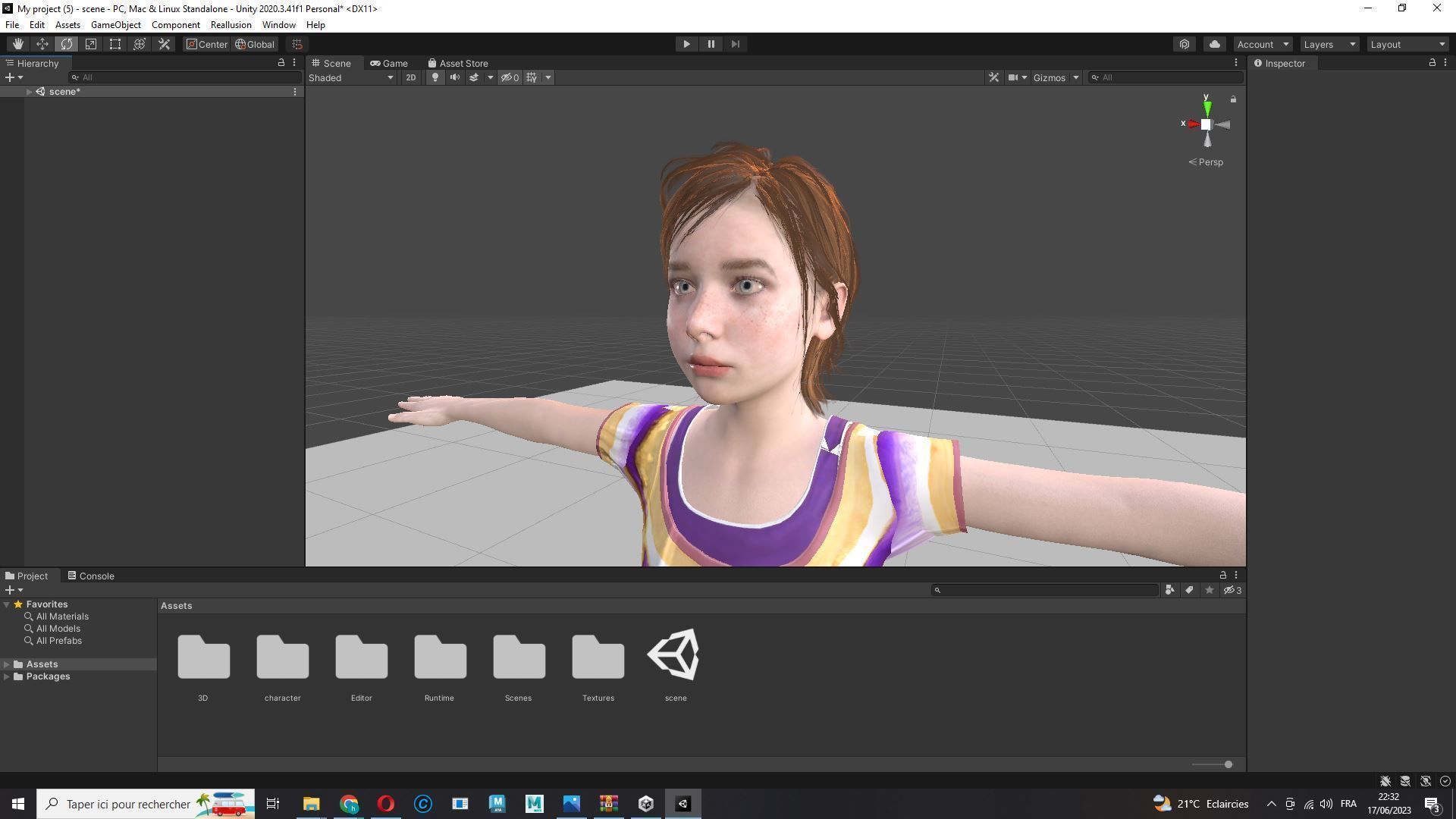Toggle 2D view mode
Screen dimensions: 1456x819
point(410,77)
